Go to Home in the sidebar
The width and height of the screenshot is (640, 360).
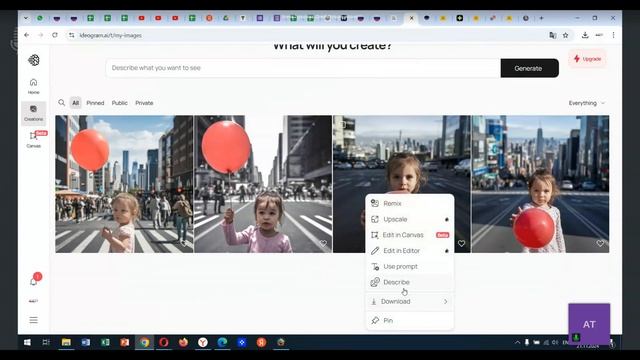coord(33,86)
